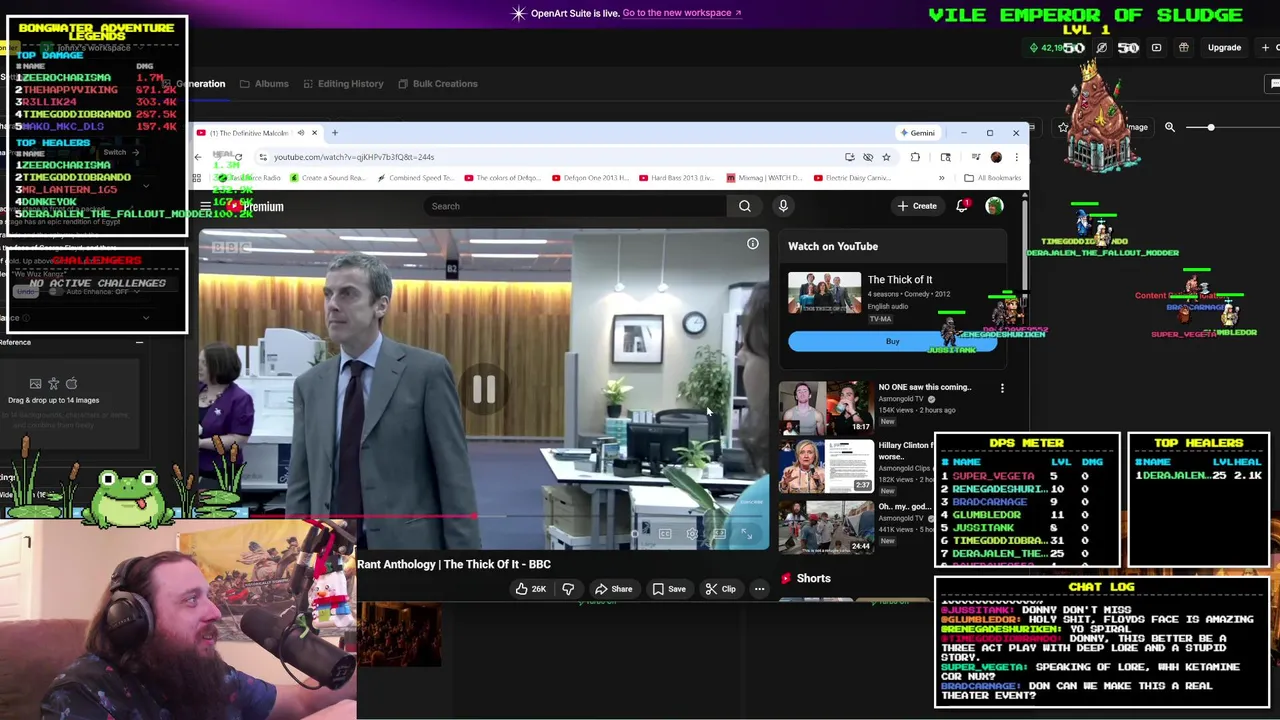Click Create button on YouTube
Viewport: 1280px width, 720px height.
[917, 206]
